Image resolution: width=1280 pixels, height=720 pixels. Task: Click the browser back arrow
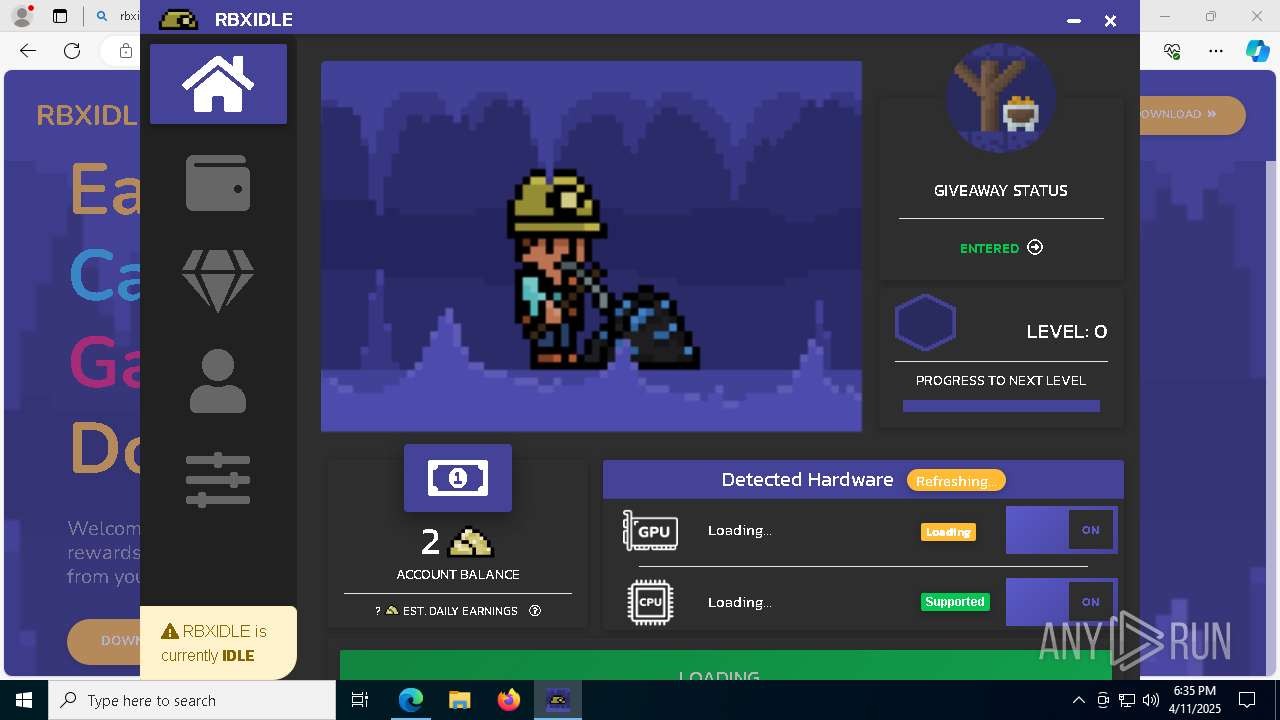tap(28, 51)
